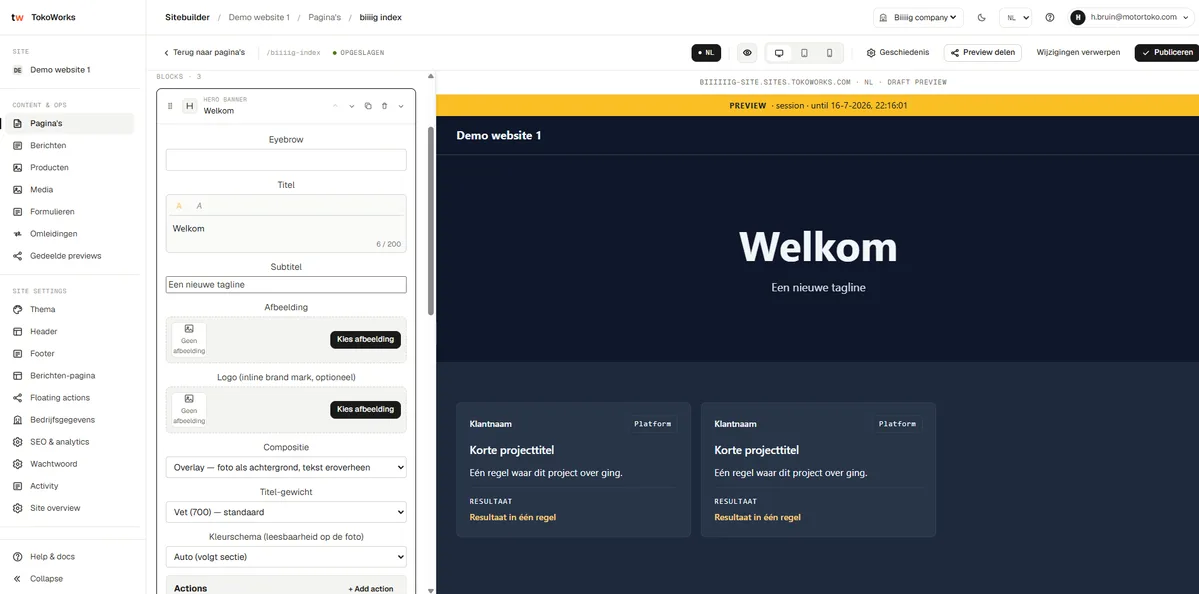Grab the drag handle of Hero Banner block
The height and width of the screenshot is (594, 1199).
pyautogui.click(x=170, y=106)
